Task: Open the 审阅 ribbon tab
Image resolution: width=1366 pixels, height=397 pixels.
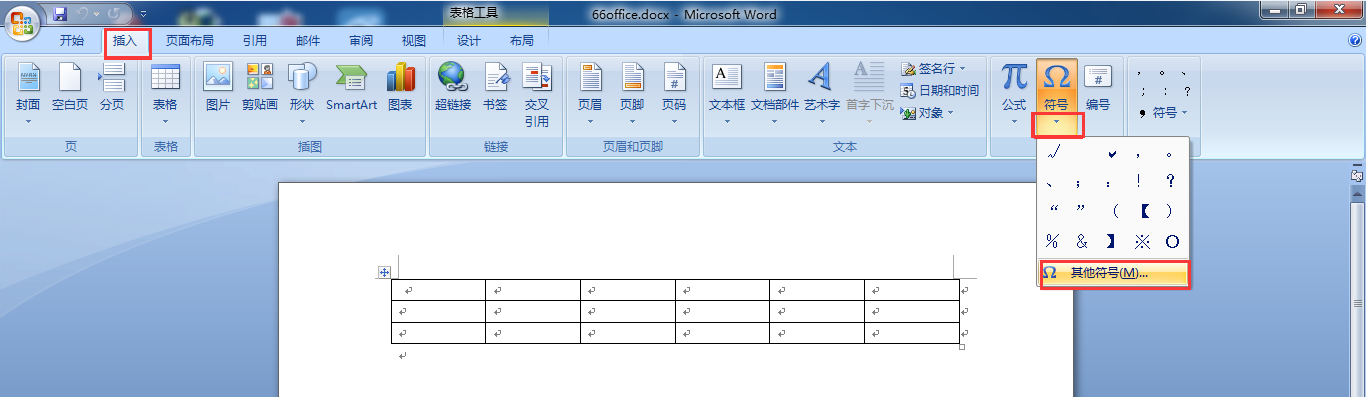Action: pos(361,41)
